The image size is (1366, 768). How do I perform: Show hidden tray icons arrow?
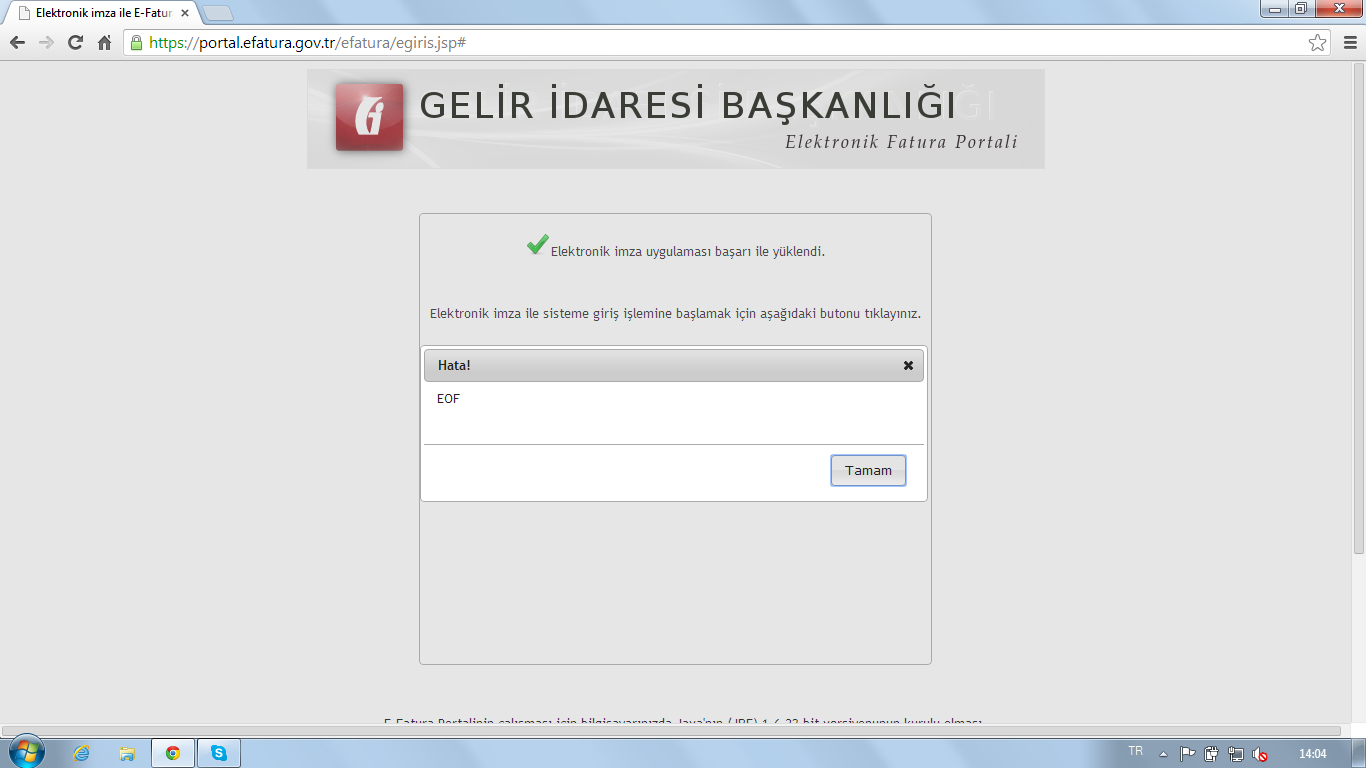[x=1163, y=754]
